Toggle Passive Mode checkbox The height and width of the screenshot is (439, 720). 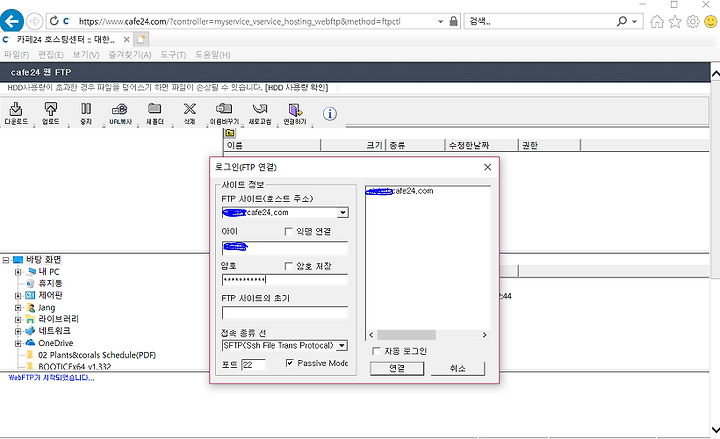click(x=289, y=363)
